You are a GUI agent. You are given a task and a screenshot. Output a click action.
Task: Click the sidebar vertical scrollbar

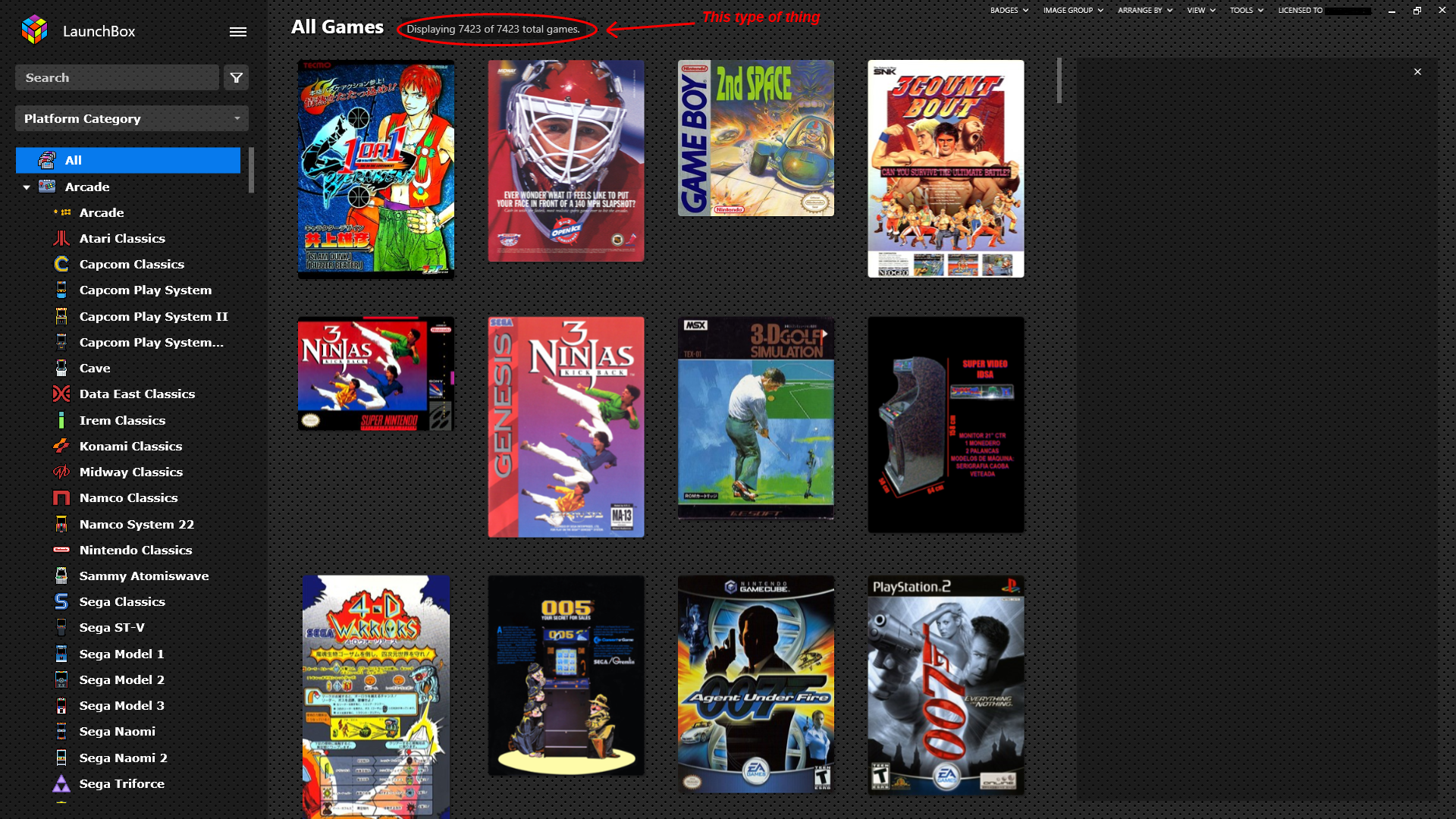pos(251,170)
